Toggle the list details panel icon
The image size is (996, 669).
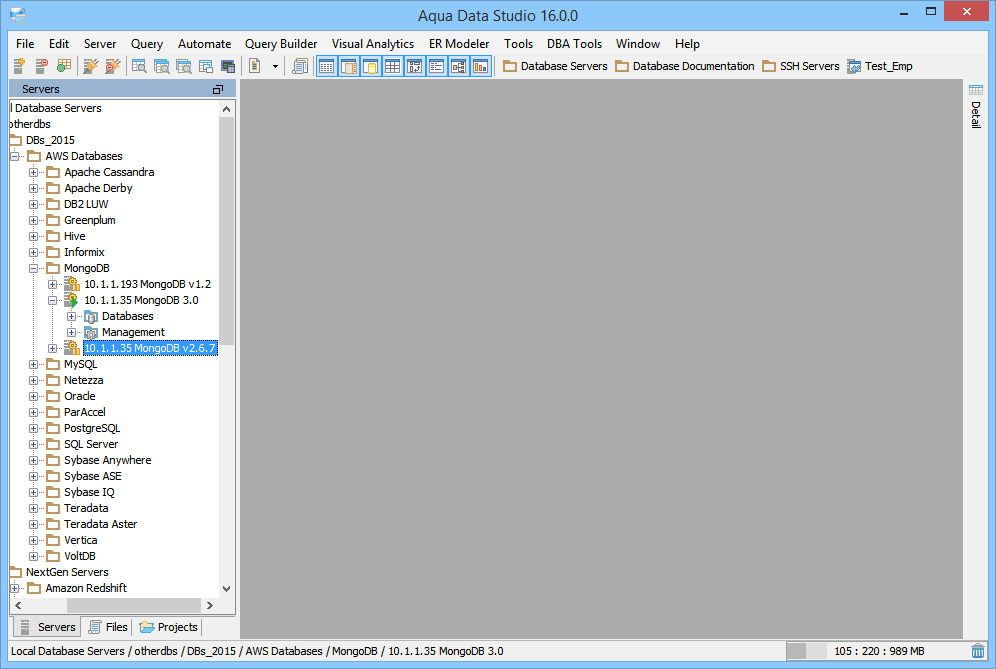[x=436, y=65]
